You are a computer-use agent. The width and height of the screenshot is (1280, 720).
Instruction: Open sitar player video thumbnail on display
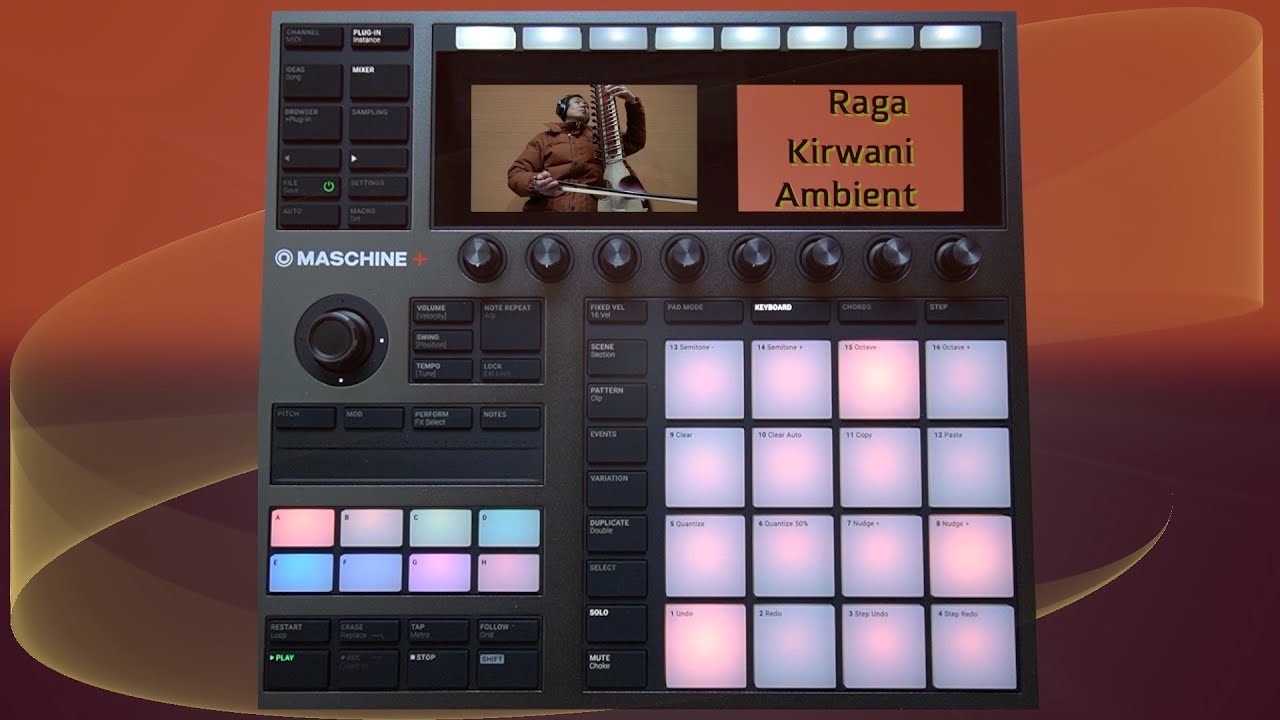584,148
